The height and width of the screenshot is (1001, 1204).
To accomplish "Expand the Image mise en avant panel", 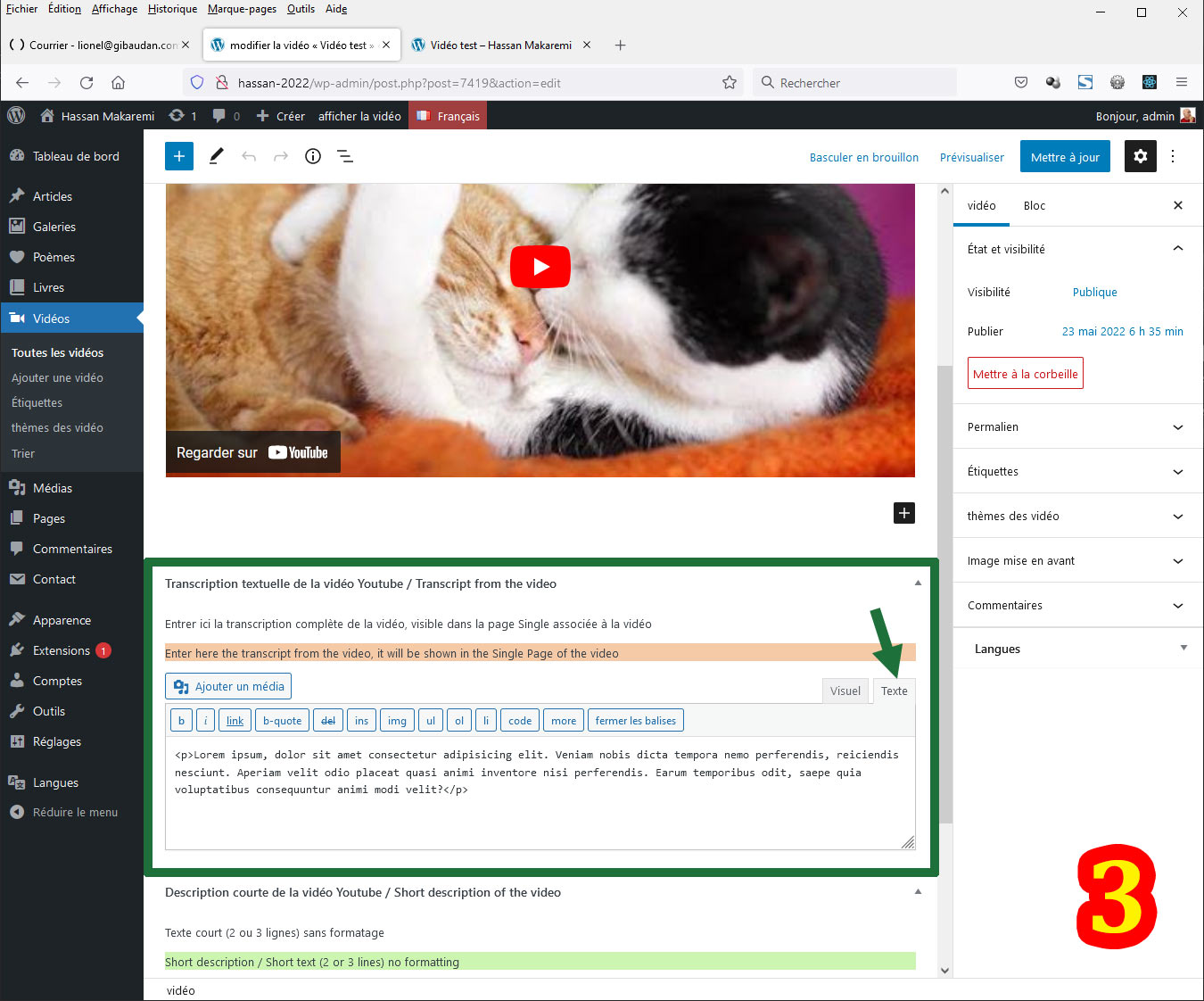I will (x=1077, y=560).
